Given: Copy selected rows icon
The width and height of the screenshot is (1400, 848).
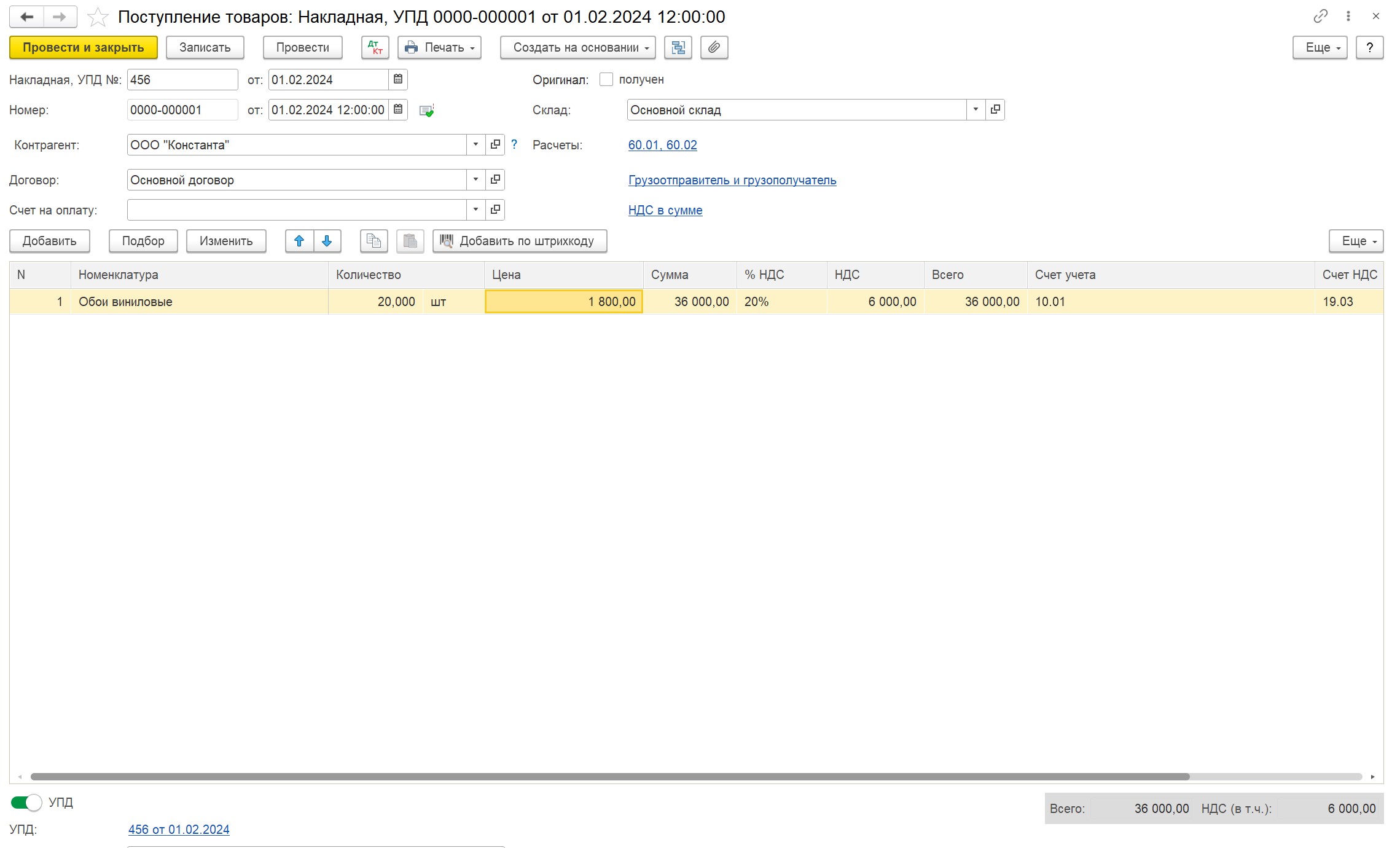Looking at the screenshot, I should (x=374, y=241).
